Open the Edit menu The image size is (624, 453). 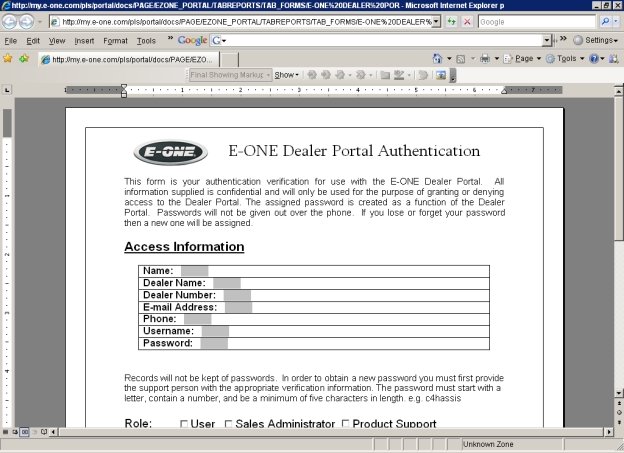point(33,41)
